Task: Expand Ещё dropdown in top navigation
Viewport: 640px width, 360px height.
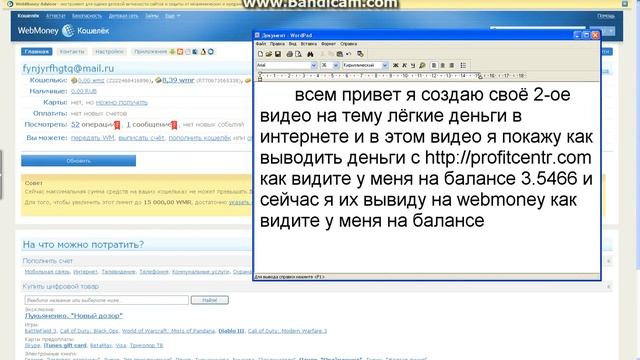Action: click(x=172, y=16)
